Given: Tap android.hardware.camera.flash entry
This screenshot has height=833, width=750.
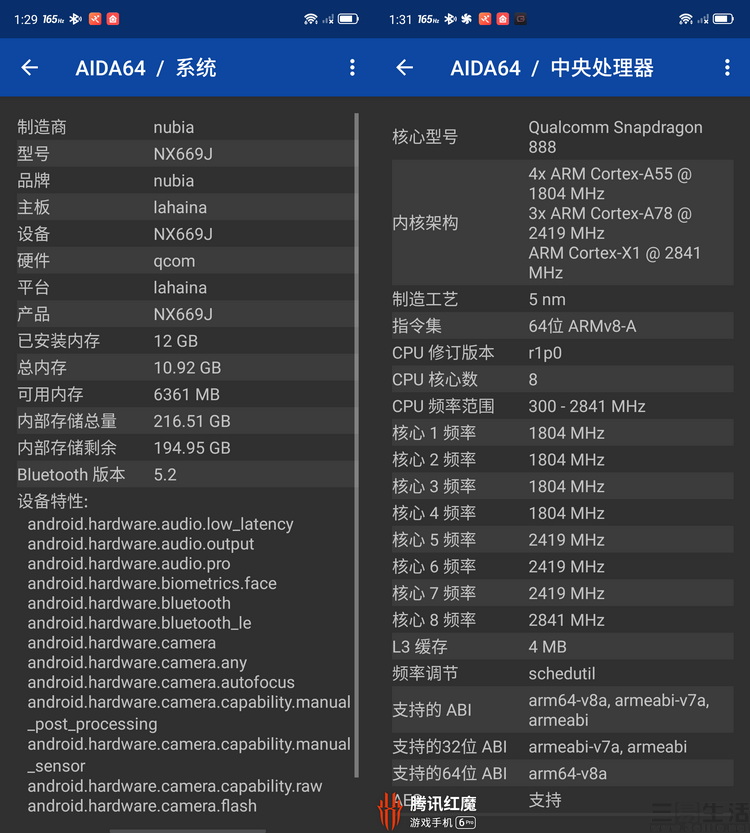Looking at the screenshot, I should [142, 806].
